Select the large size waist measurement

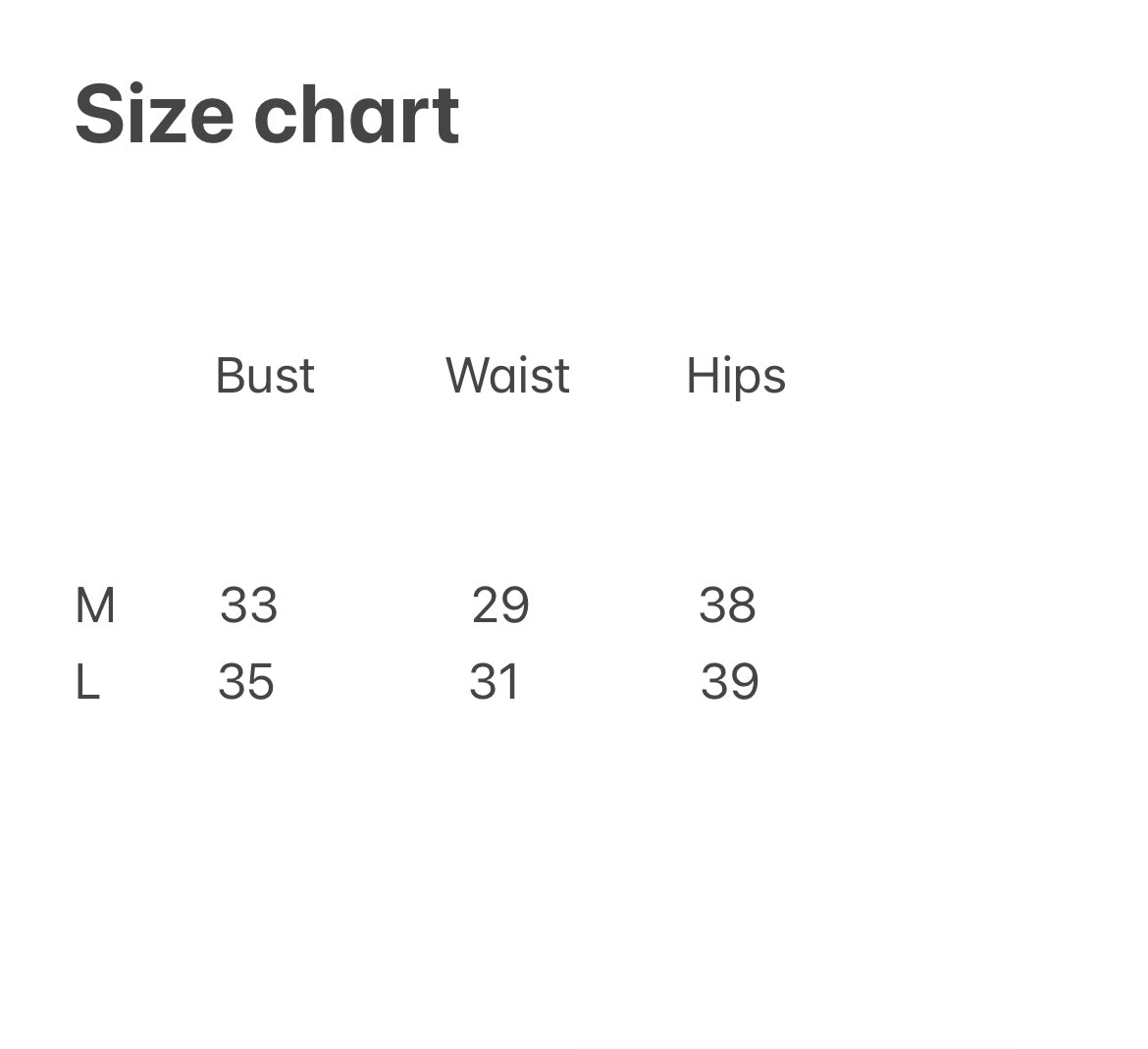[x=495, y=682]
